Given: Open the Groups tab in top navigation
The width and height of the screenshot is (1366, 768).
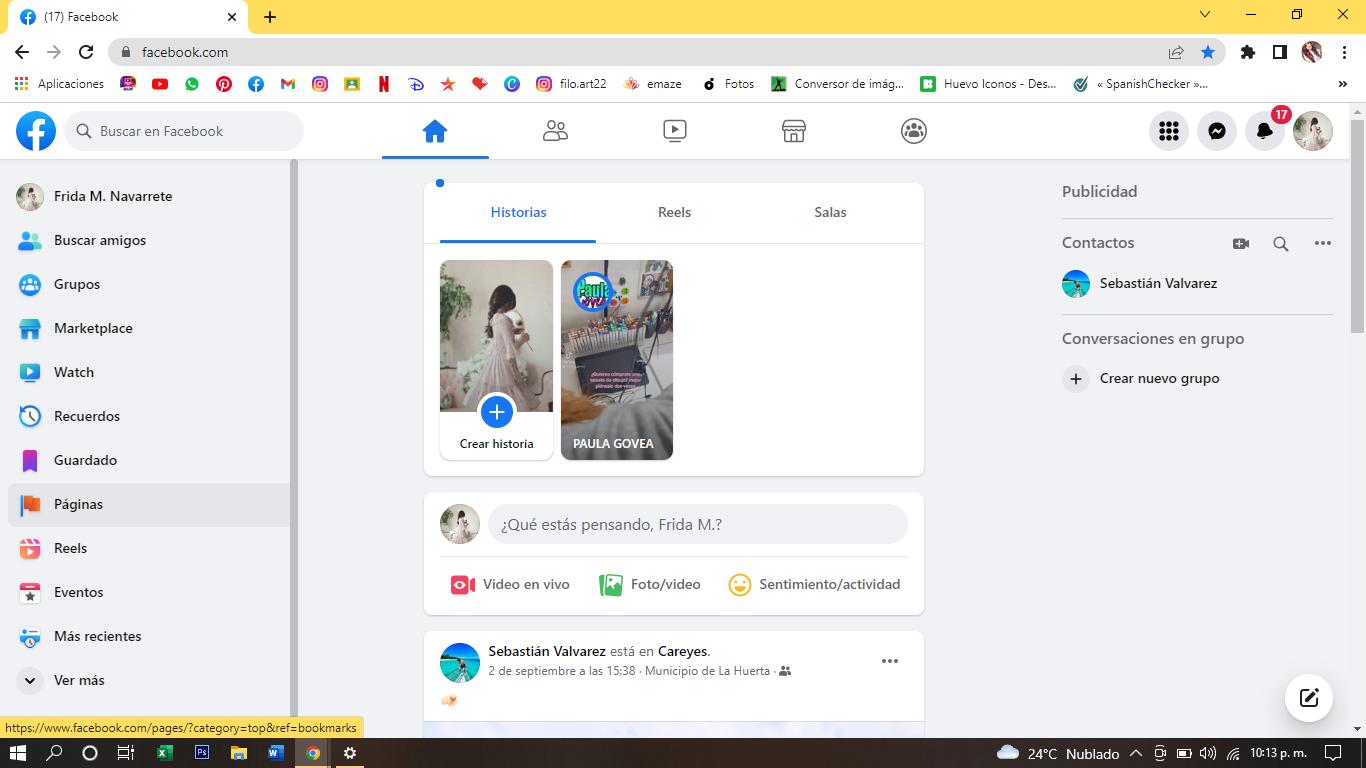Looking at the screenshot, I should pyautogui.click(x=914, y=131).
